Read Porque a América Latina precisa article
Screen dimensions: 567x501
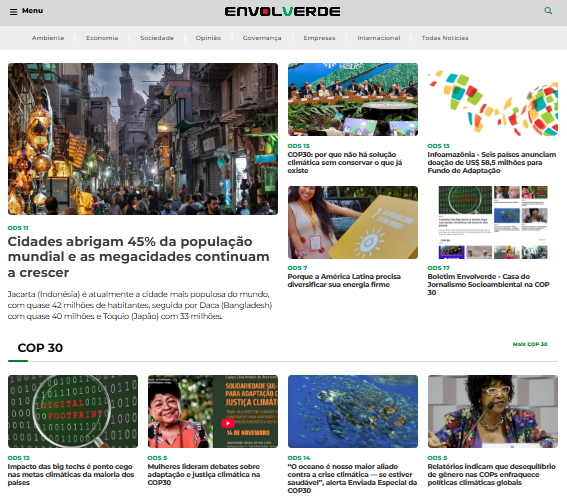(344, 280)
